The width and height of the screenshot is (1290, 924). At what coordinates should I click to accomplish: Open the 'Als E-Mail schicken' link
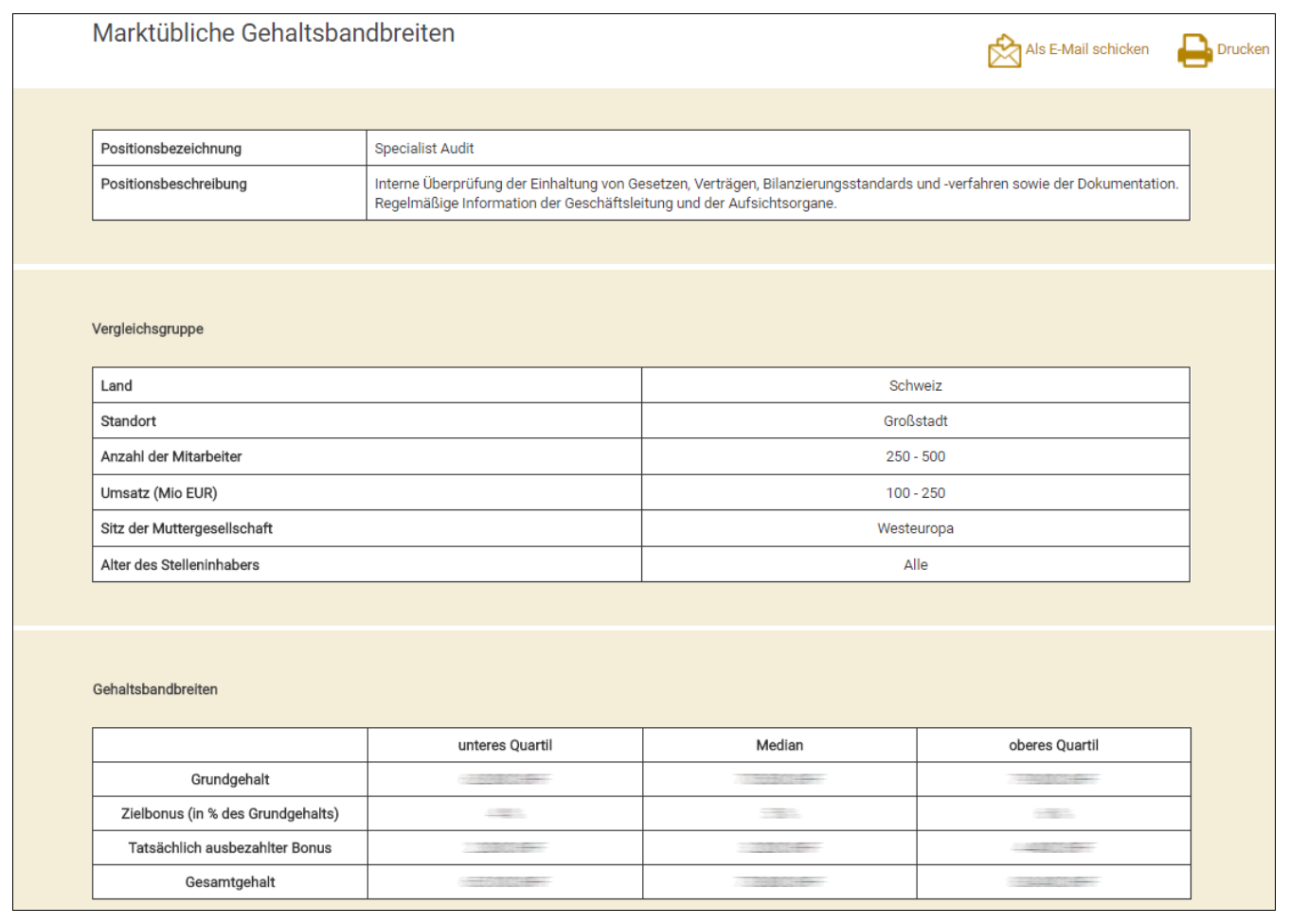pyautogui.click(x=1086, y=49)
